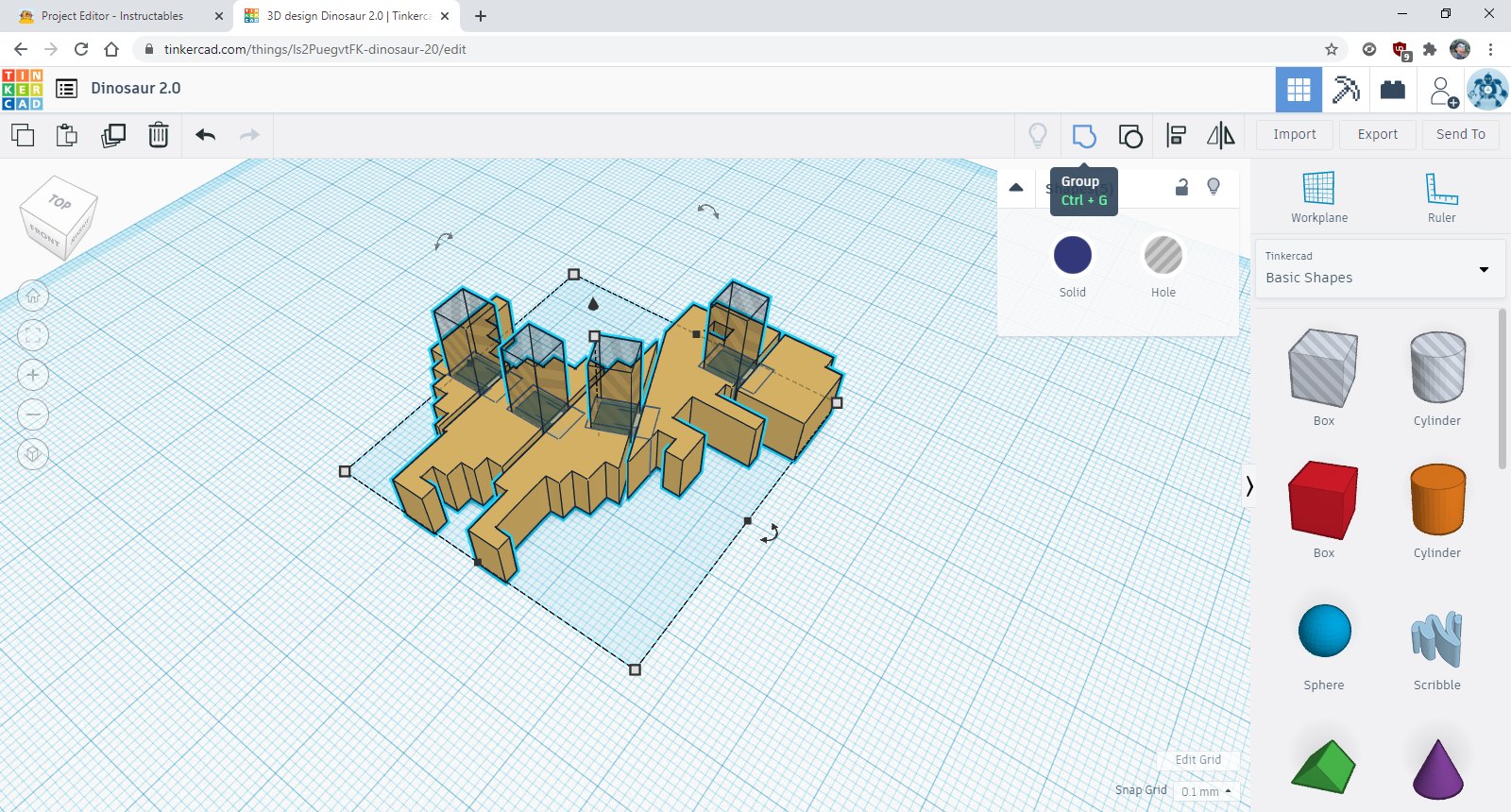Toggle the orthographic perspective view
The height and width of the screenshot is (812, 1511).
pos(33,455)
